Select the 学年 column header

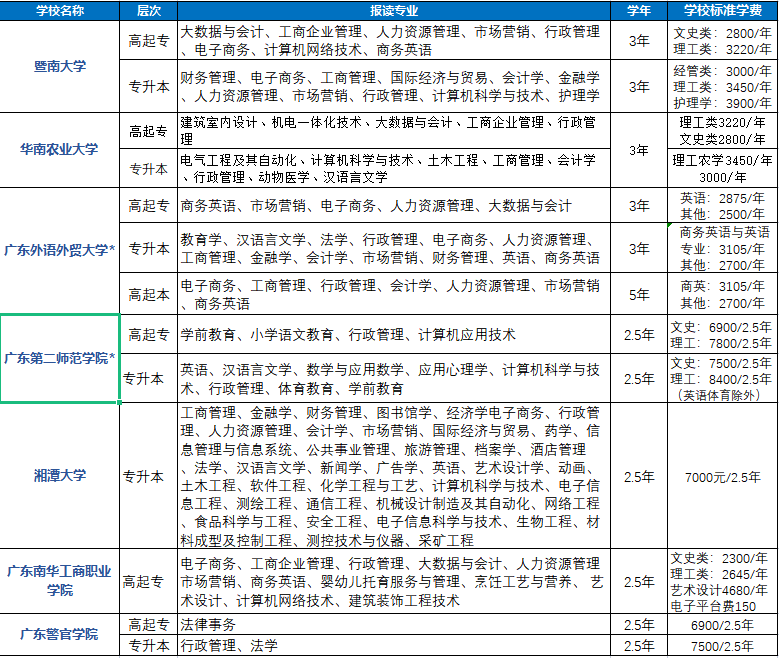pyautogui.click(x=639, y=10)
